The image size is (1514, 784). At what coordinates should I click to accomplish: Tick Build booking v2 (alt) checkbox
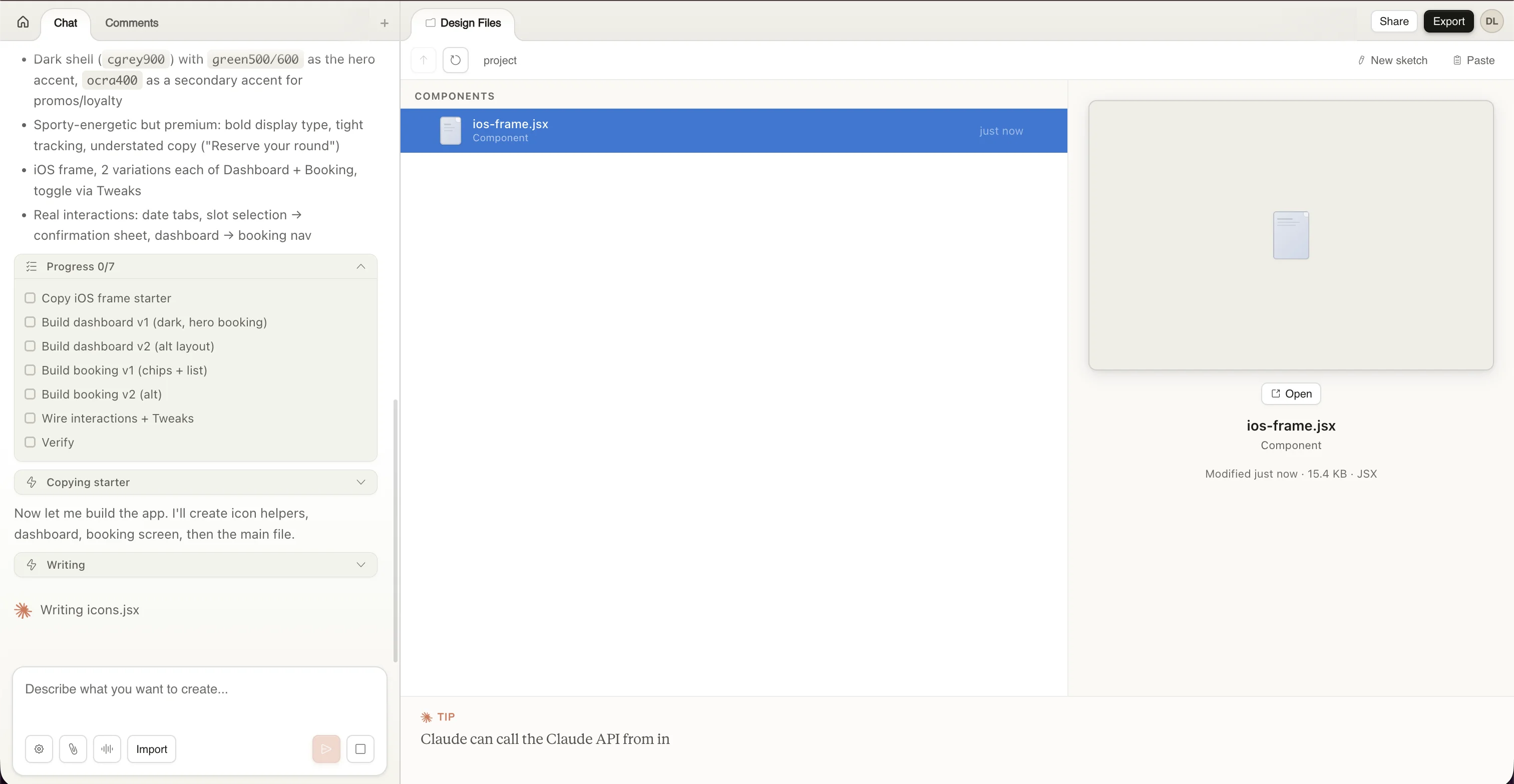pos(30,394)
